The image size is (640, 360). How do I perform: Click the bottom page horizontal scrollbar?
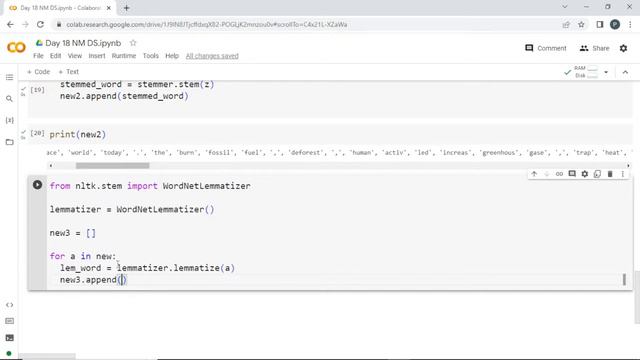point(47,356)
